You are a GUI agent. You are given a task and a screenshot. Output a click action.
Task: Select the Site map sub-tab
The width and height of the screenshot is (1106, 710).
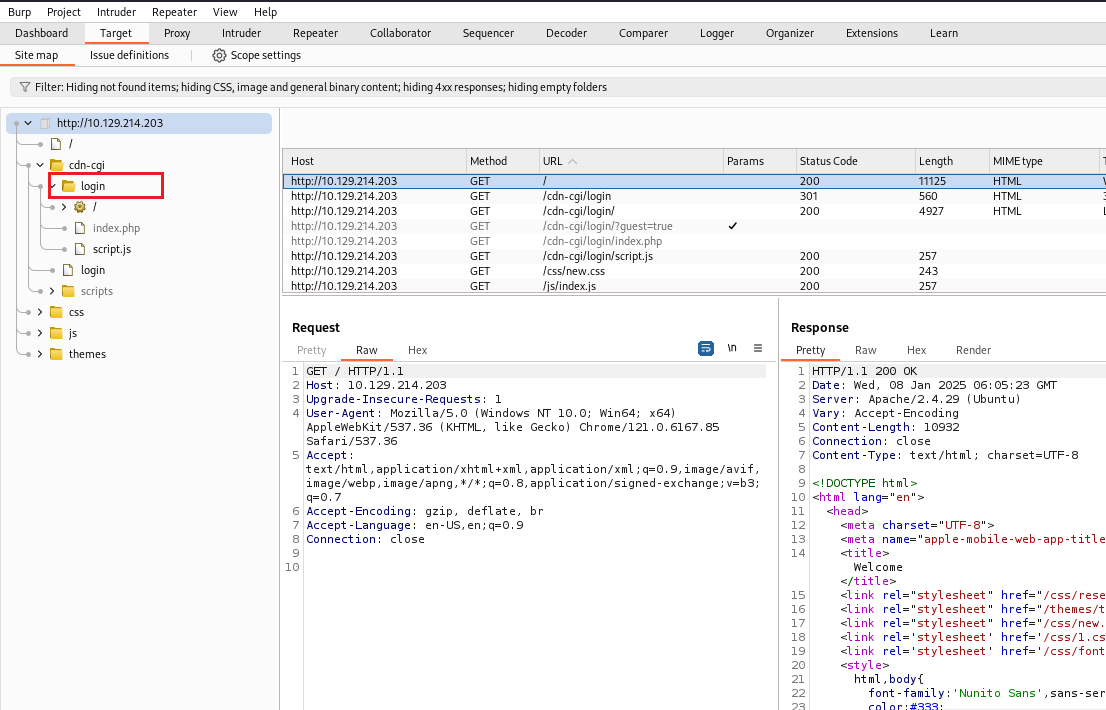(37, 55)
